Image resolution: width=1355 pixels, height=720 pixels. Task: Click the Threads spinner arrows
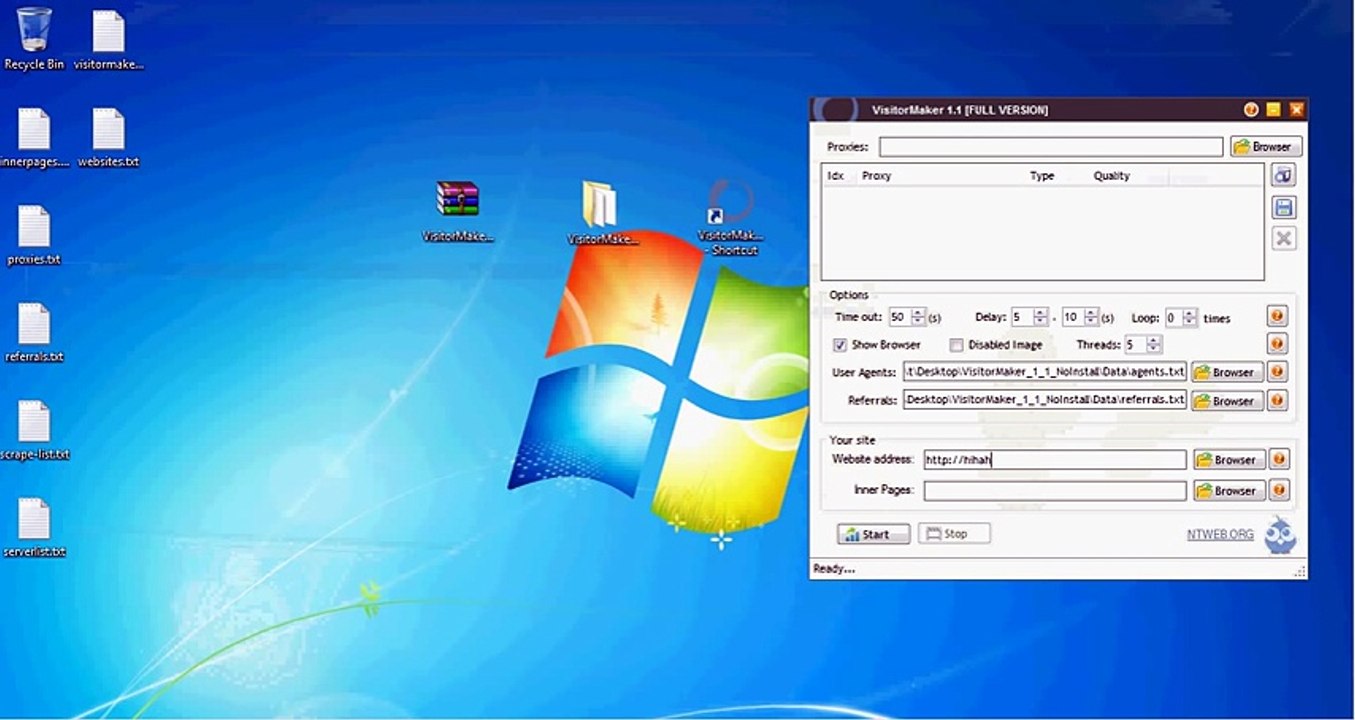pyautogui.click(x=1154, y=344)
